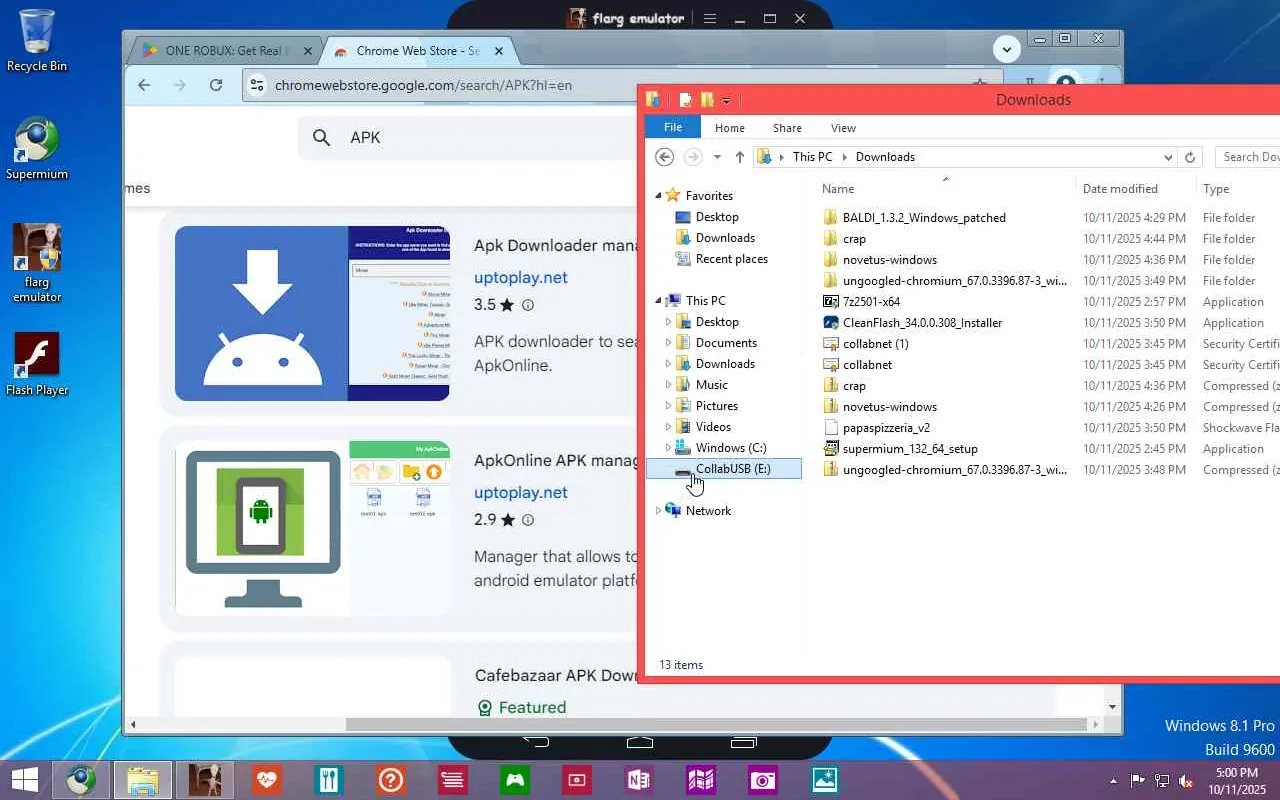
Task: Launch the flarg emulator desktop shortcut
Action: [x=37, y=263]
